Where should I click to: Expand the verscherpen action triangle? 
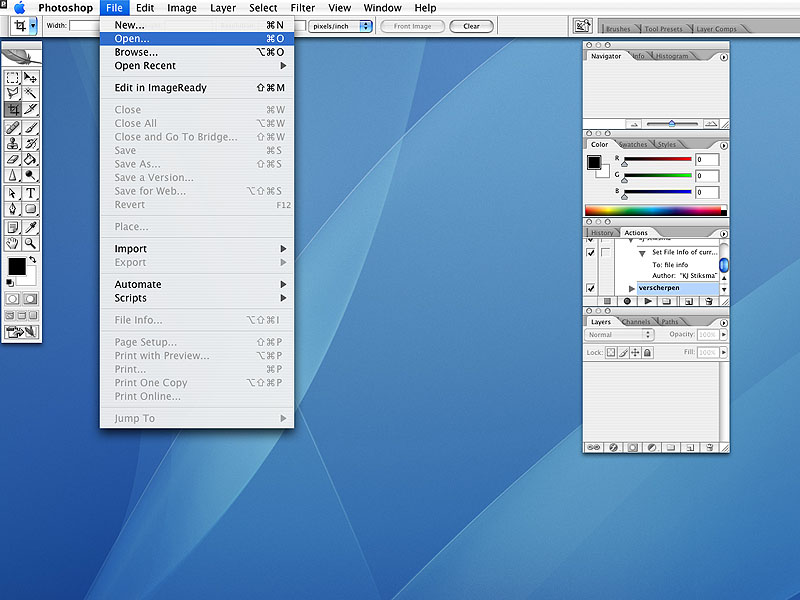[631, 288]
